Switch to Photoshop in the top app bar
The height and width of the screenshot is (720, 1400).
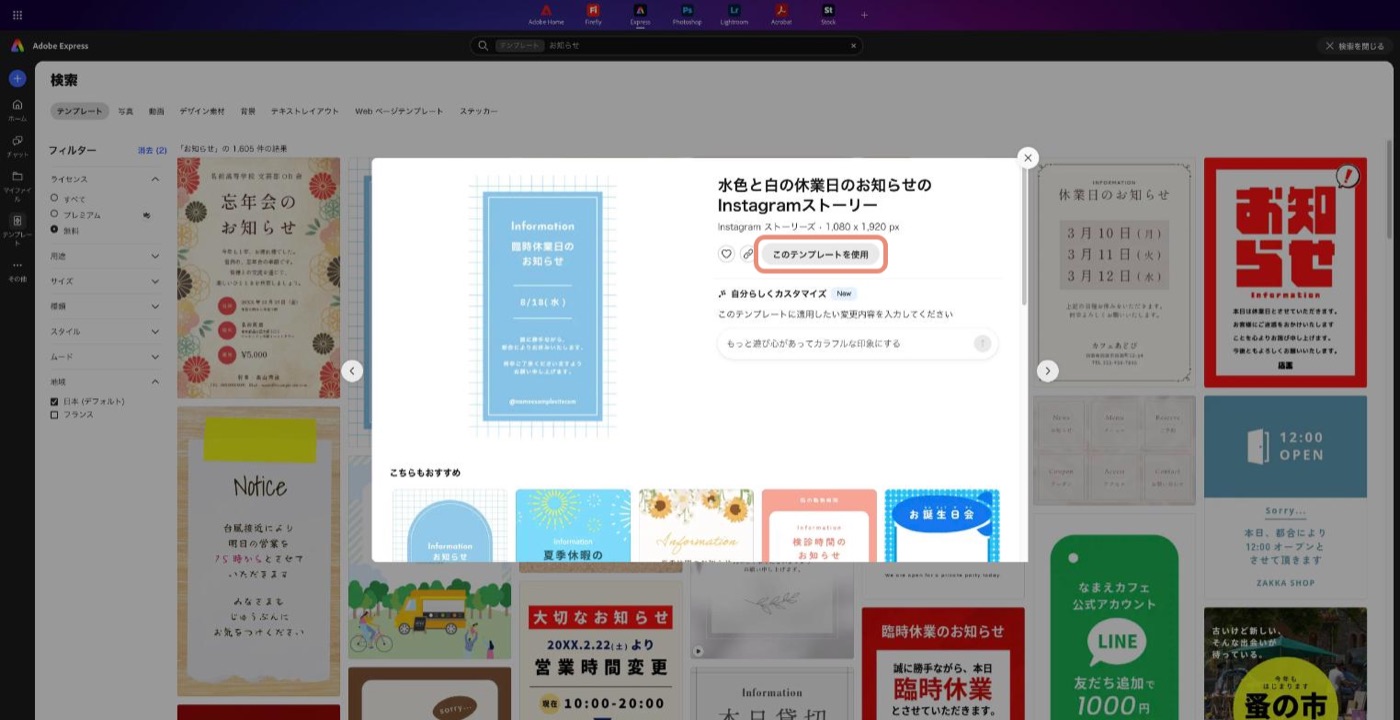687,14
